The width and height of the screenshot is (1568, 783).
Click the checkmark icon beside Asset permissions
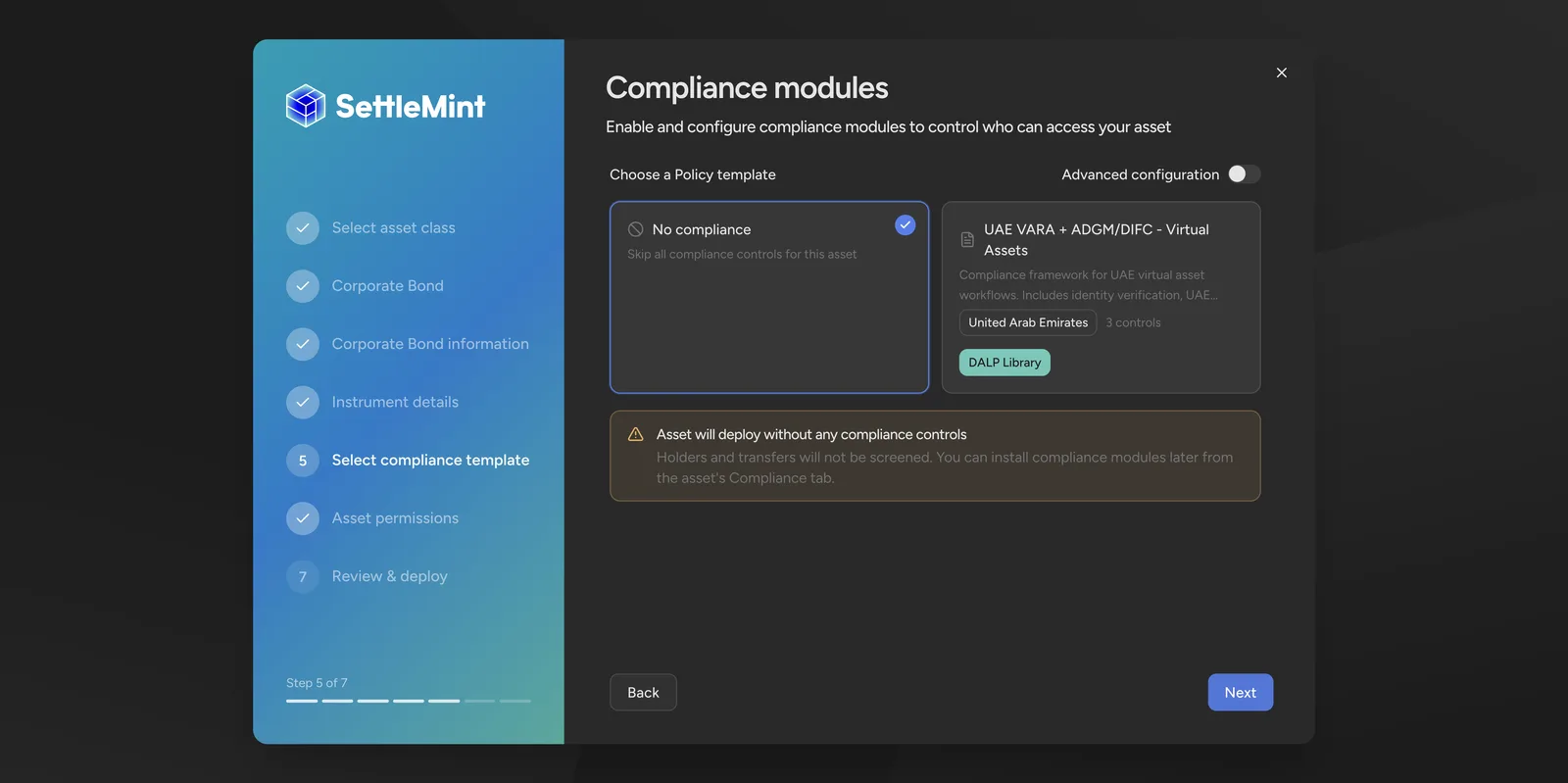point(303,518)
